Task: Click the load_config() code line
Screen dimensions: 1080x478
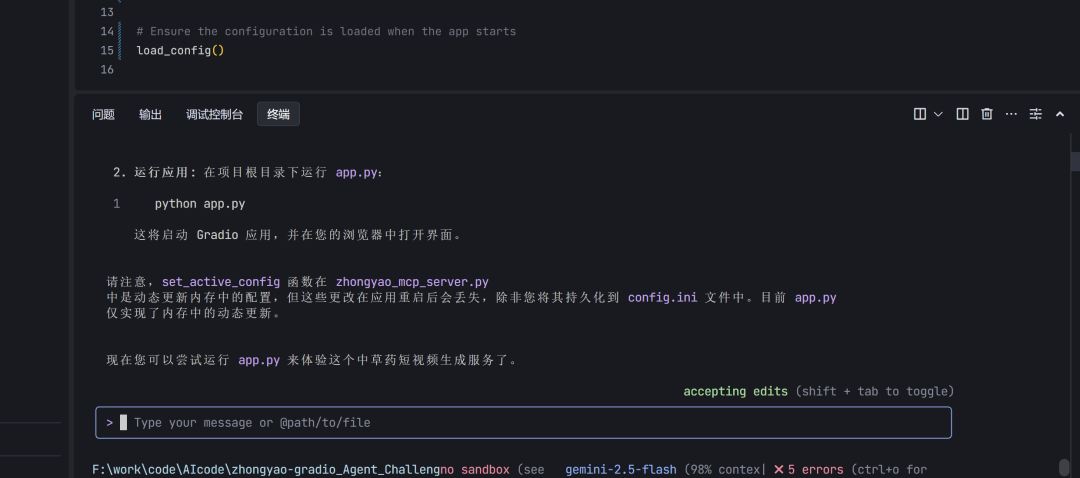Action: pos(180,50)
